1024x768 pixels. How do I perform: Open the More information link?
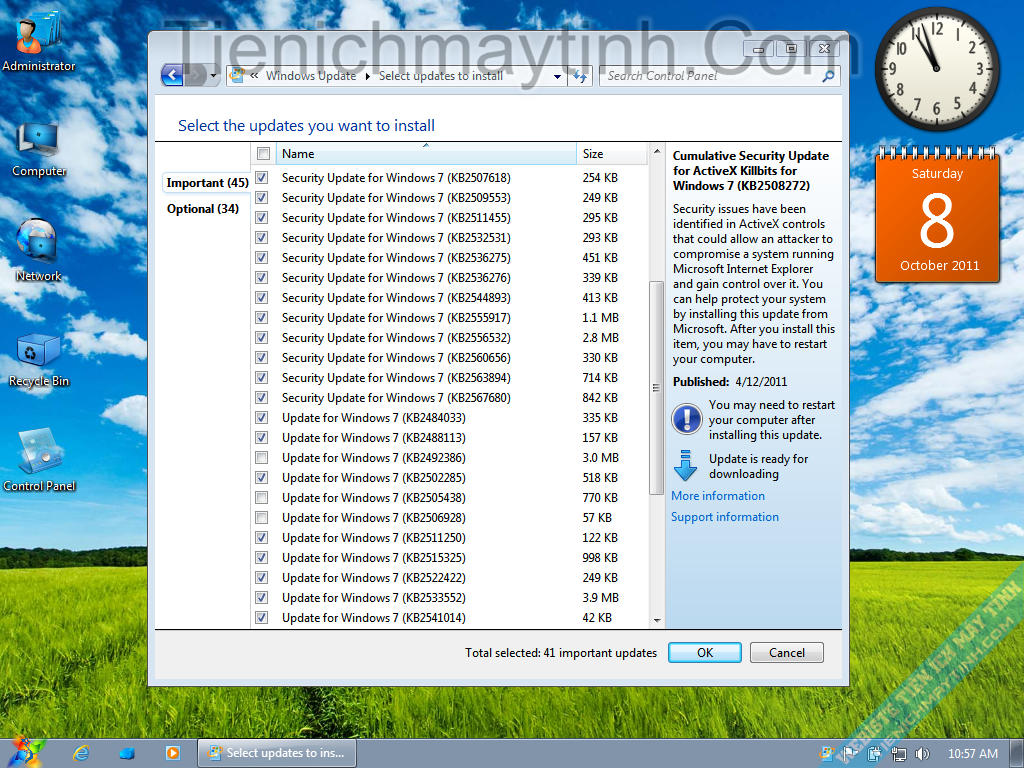click(x=718, y=496)
